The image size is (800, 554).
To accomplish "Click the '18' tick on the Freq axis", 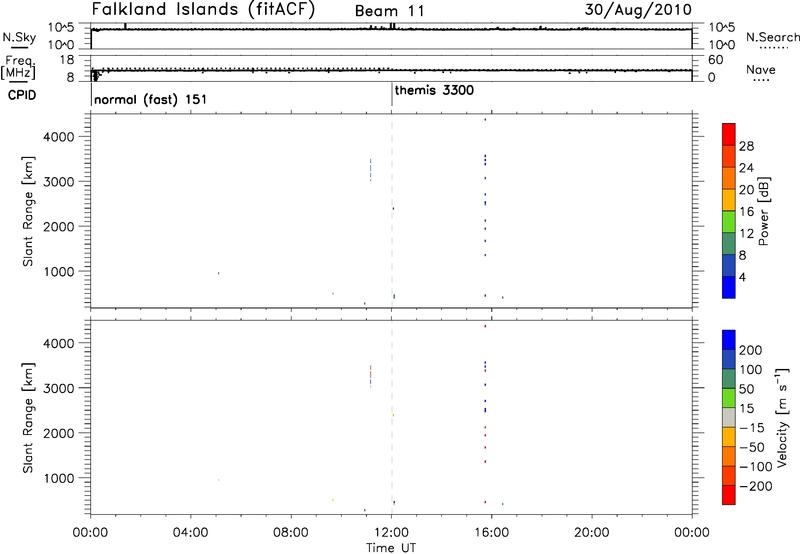I will point(66,60).
